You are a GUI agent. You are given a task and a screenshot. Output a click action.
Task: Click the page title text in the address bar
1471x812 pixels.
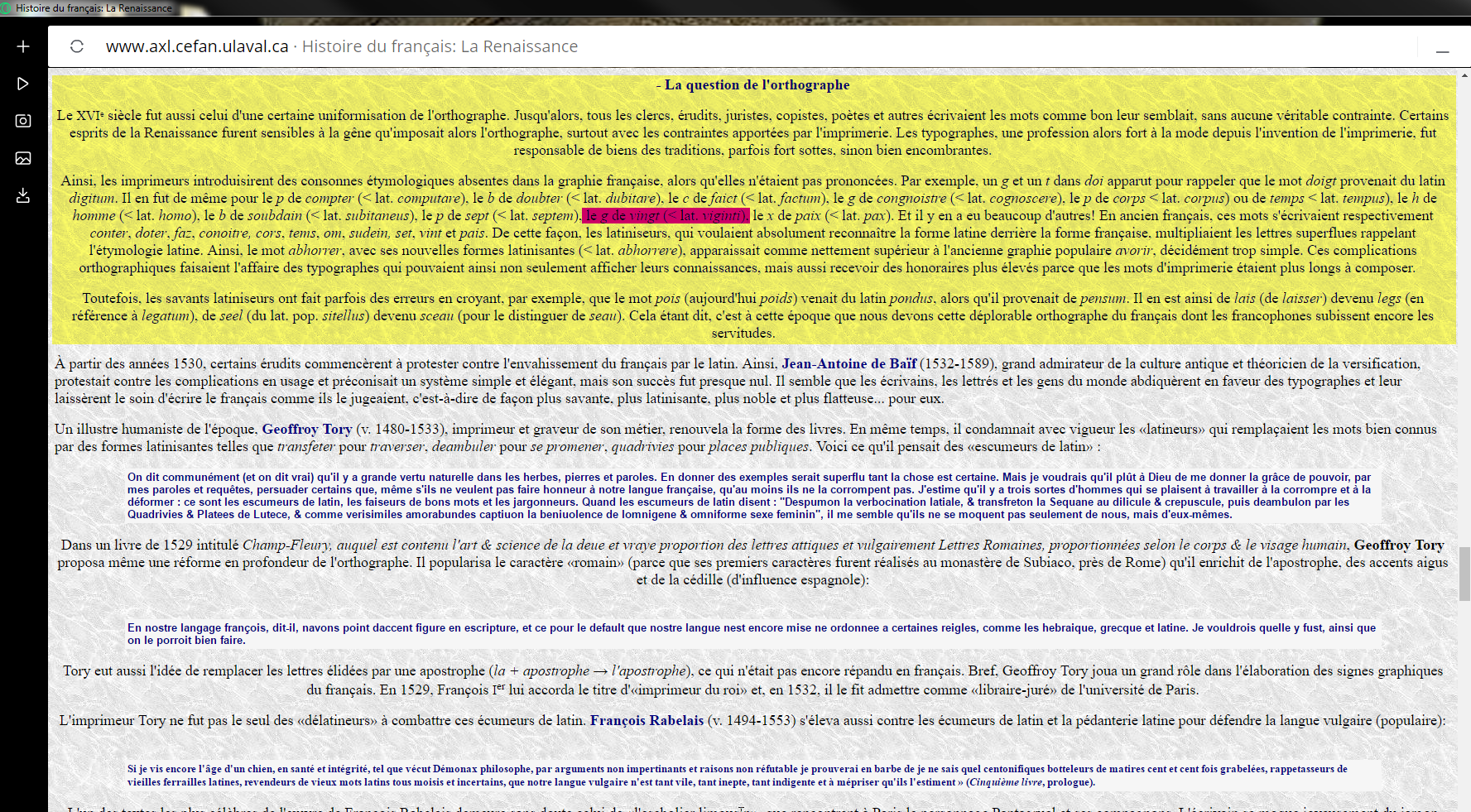tap(440, 46)
